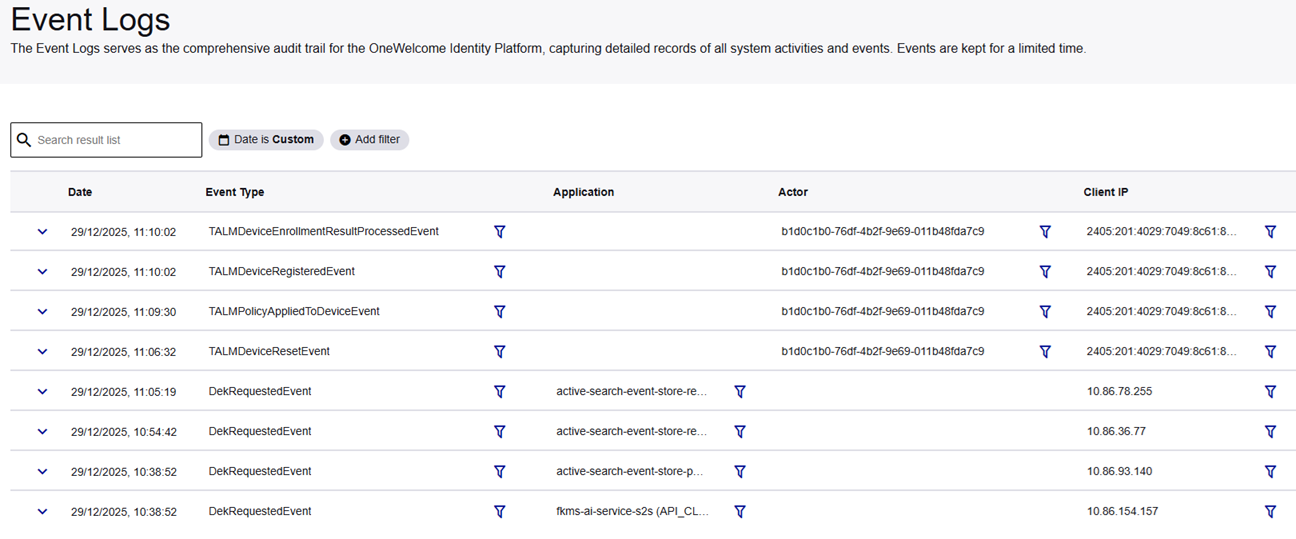Filter by actor in TALMDeviceResetEvent row
This screenshot has height=539, width=1296.
click(x=1045, y=351)
